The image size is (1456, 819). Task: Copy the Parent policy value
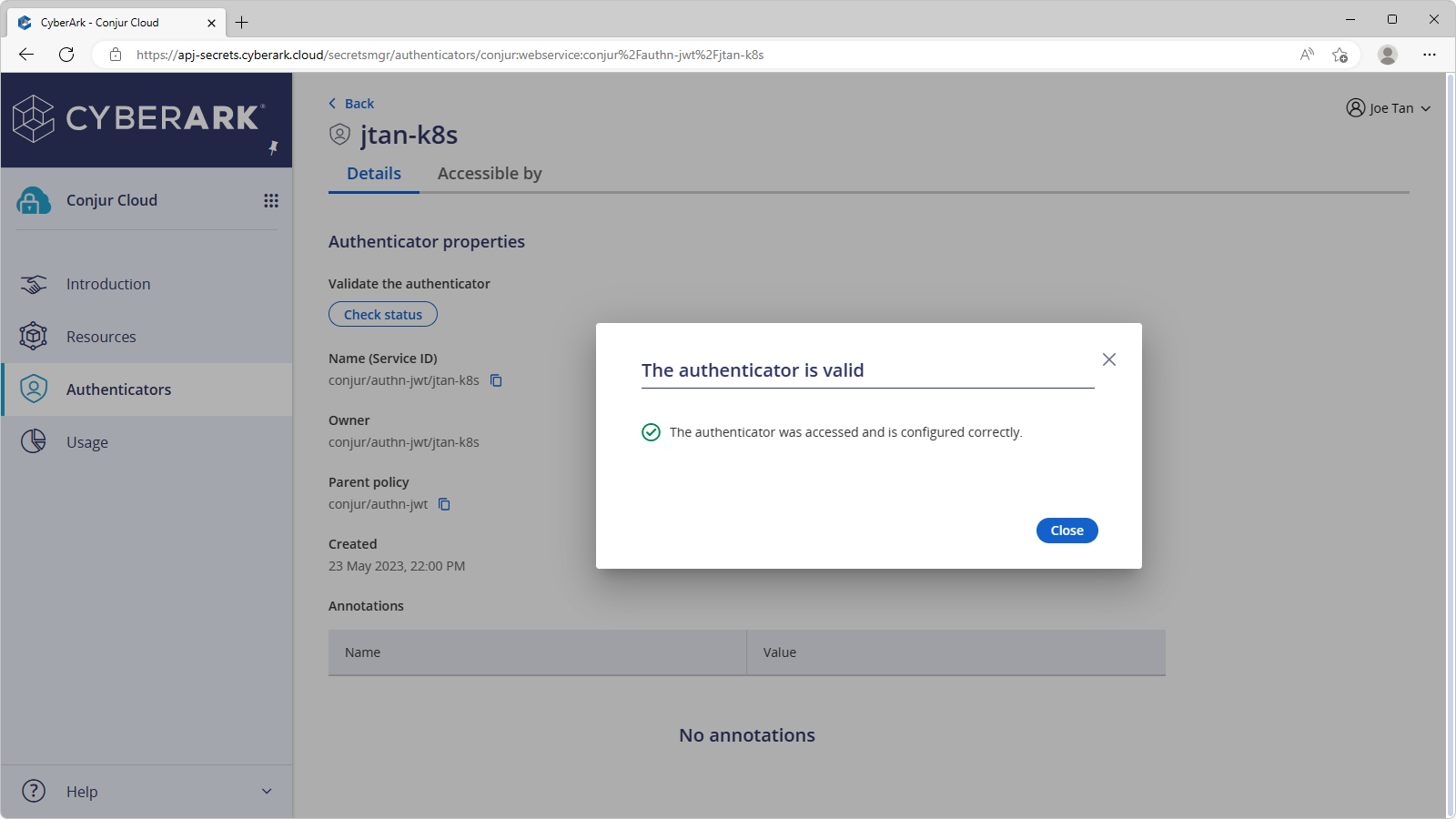[x=444, y=504]
